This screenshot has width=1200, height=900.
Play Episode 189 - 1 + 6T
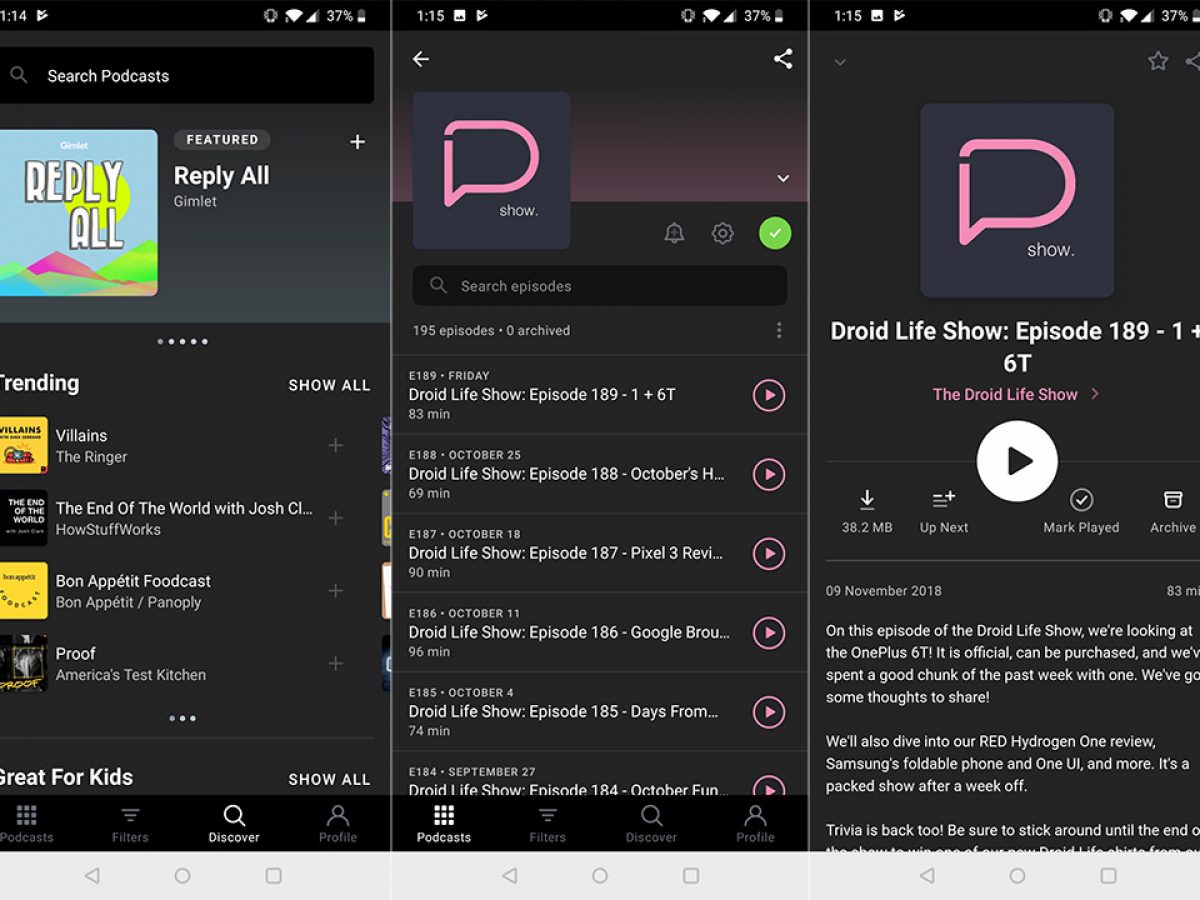(769, 395)
